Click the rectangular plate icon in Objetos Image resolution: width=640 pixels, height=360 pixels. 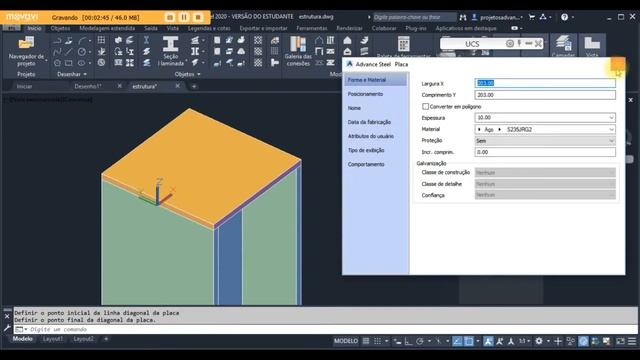pyautogui.click(x=217, y=40)
